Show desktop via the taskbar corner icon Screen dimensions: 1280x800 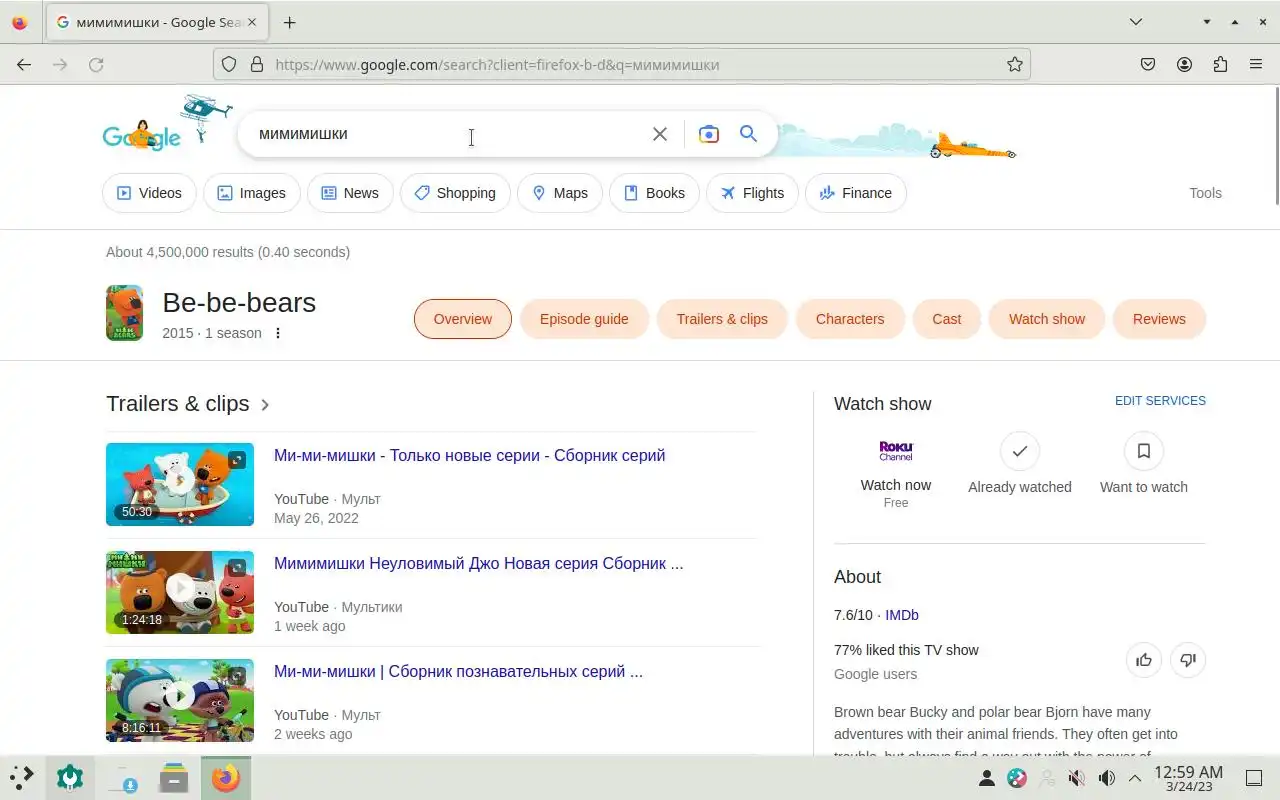click(x=1253, y=778)
